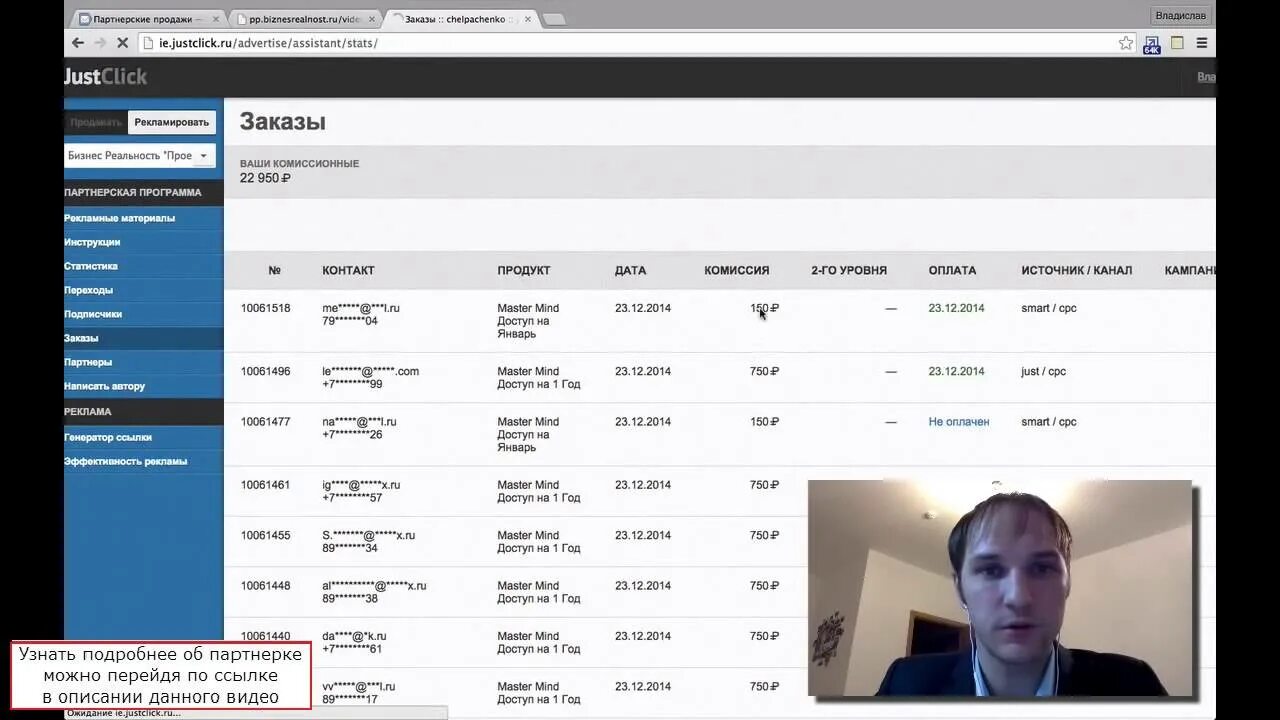
Task: Stop loading the page with the X button
Action: click(x=122, y=43)
